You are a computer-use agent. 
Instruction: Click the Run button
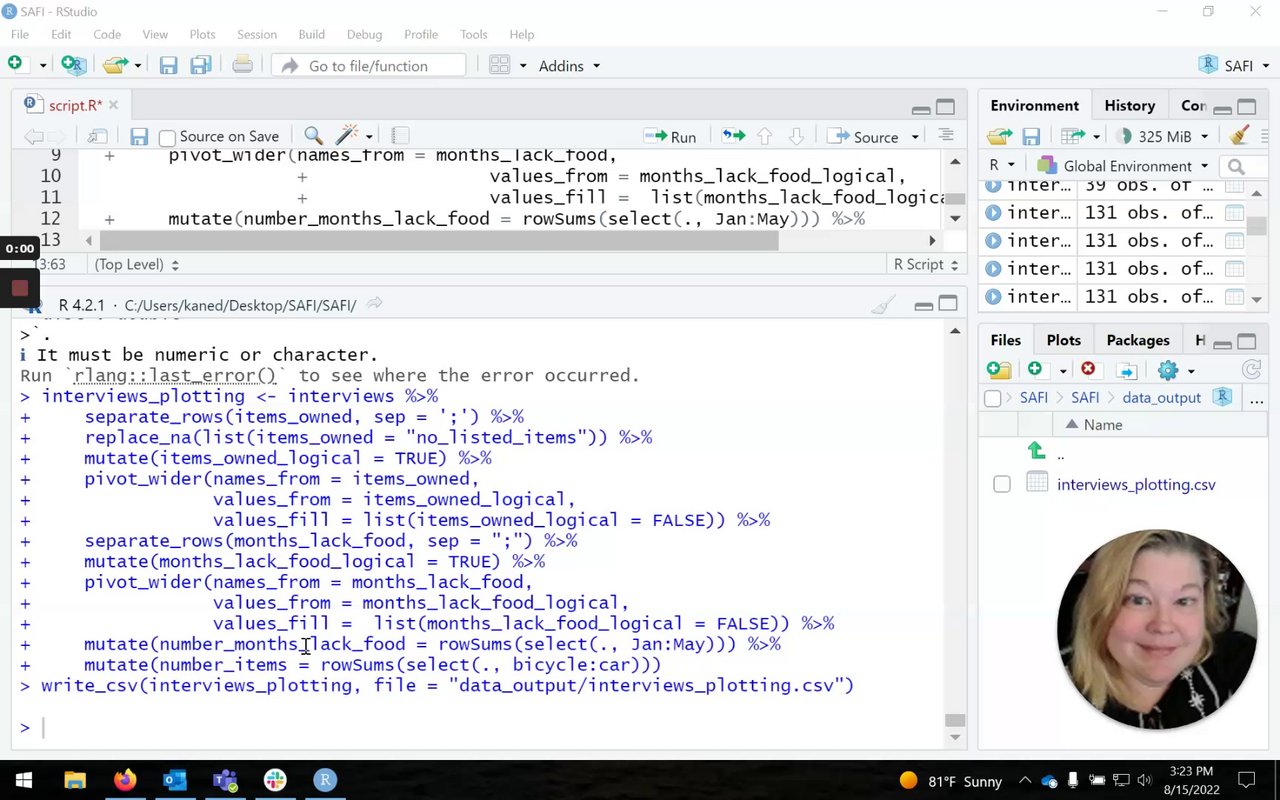[x=670, y=137]
